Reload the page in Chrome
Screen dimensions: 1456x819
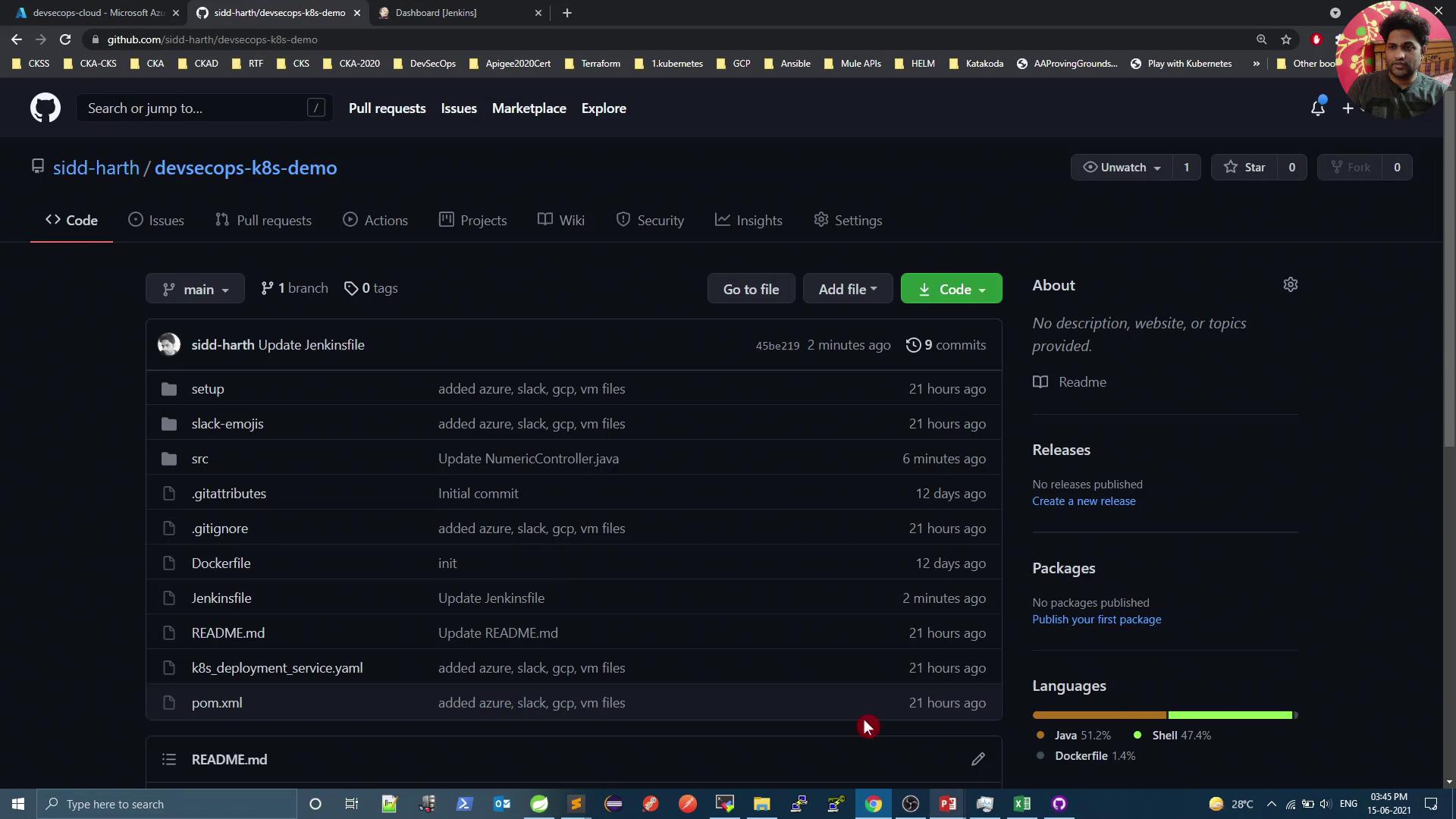[x=65, y=39]
